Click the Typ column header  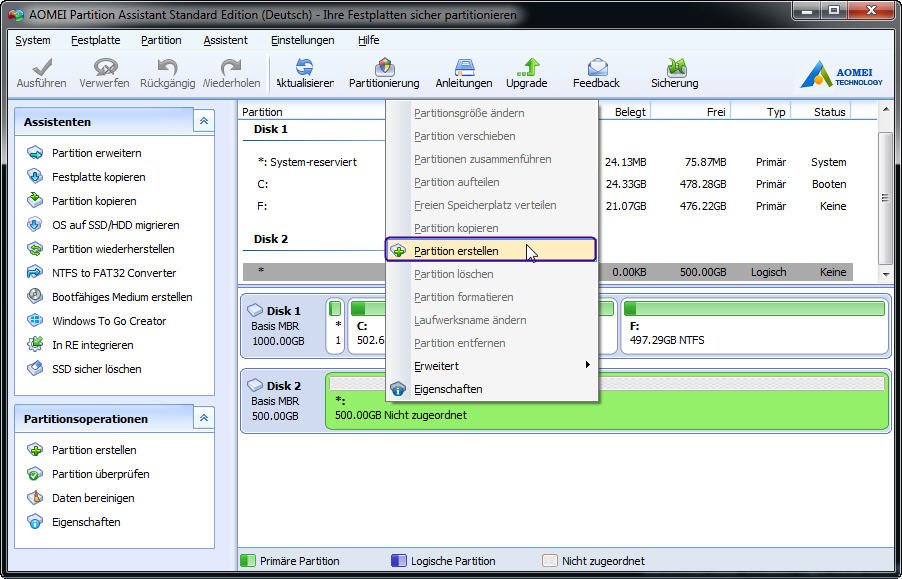(x=761, y=112)
